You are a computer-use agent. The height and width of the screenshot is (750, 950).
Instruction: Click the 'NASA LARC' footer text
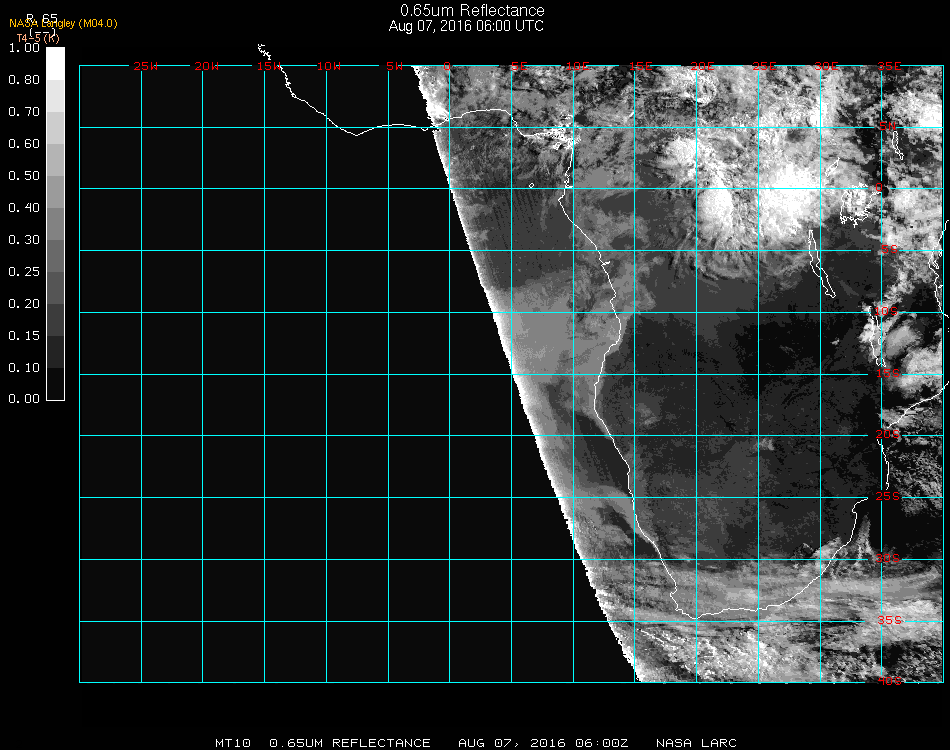697,743
